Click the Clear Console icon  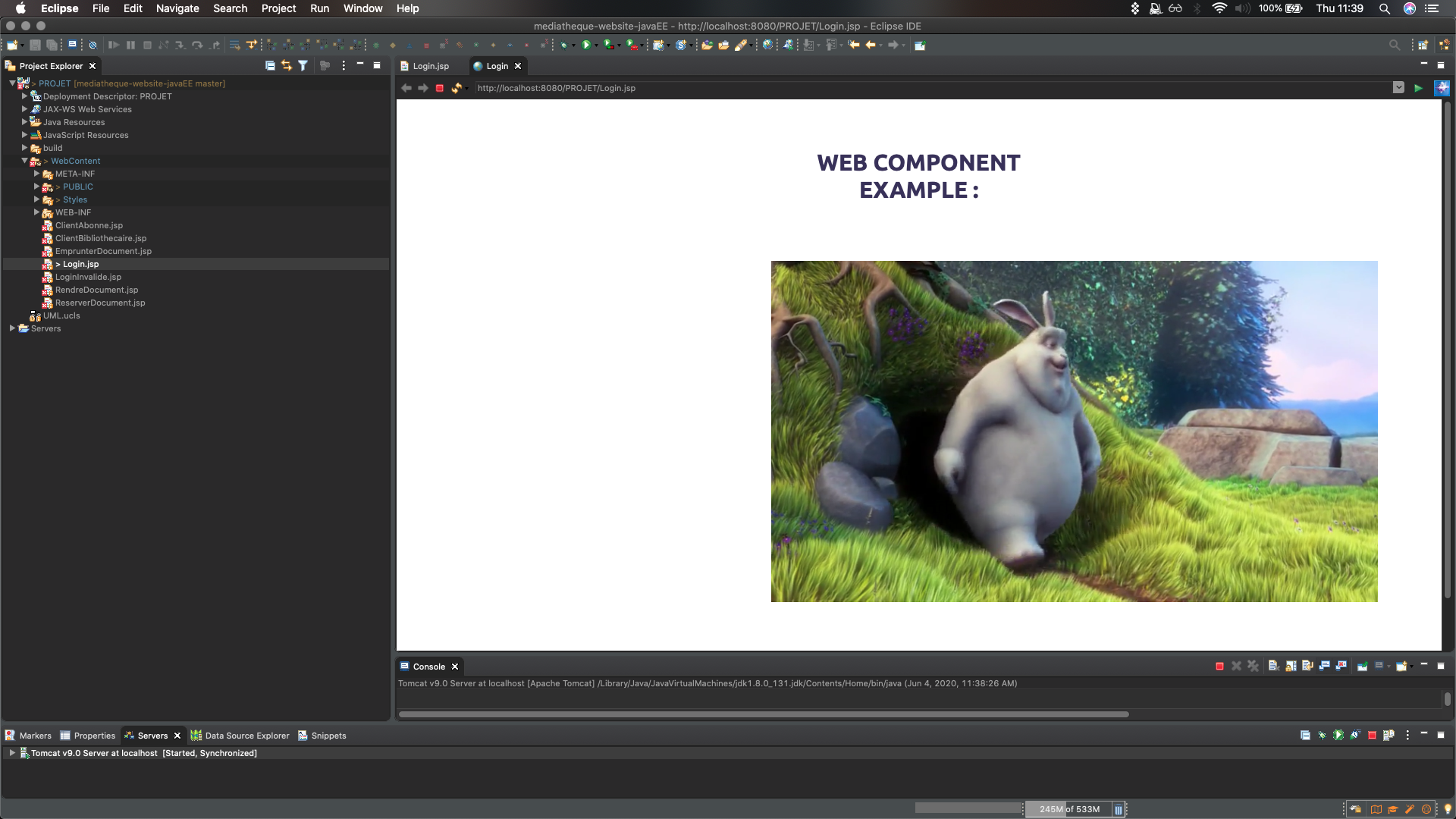click(1274, 667)
